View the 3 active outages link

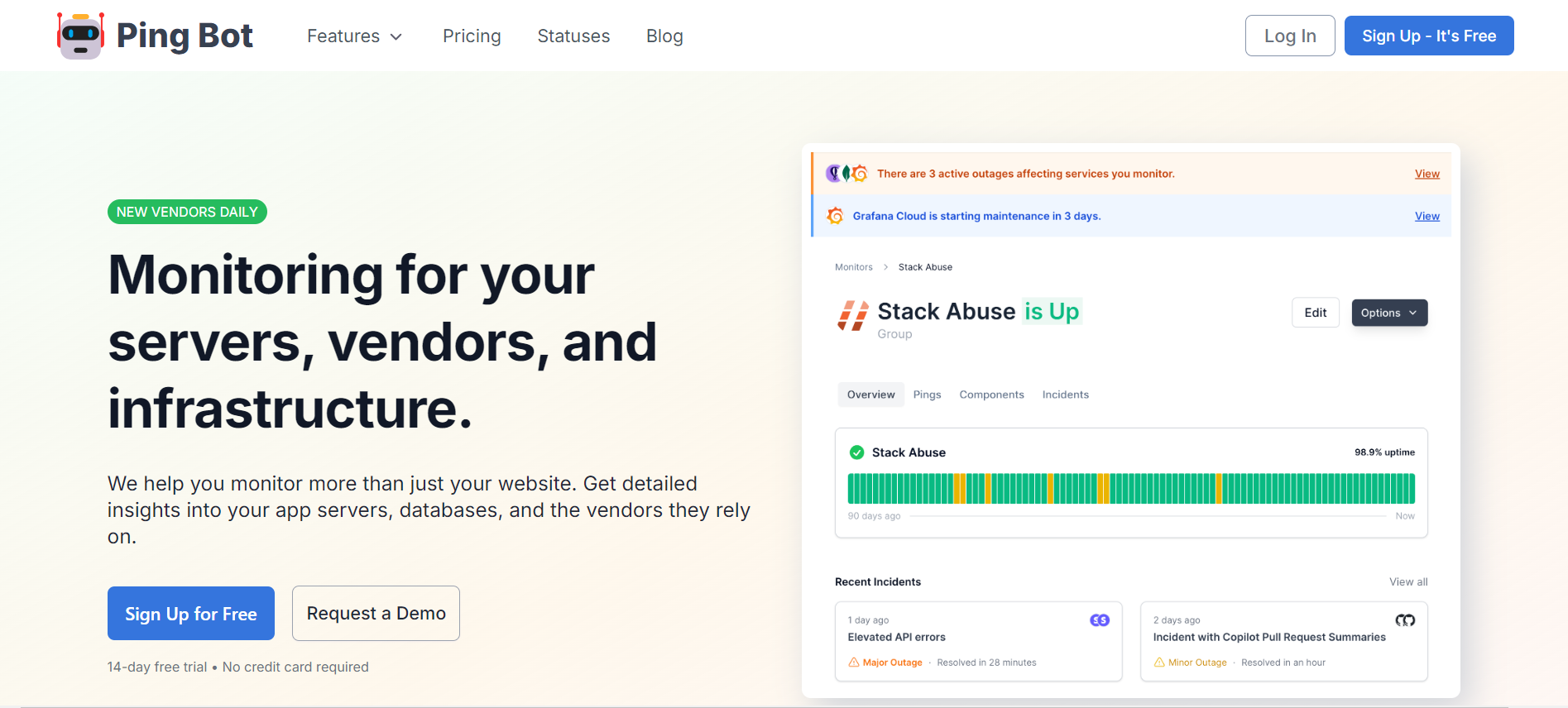1427,174
